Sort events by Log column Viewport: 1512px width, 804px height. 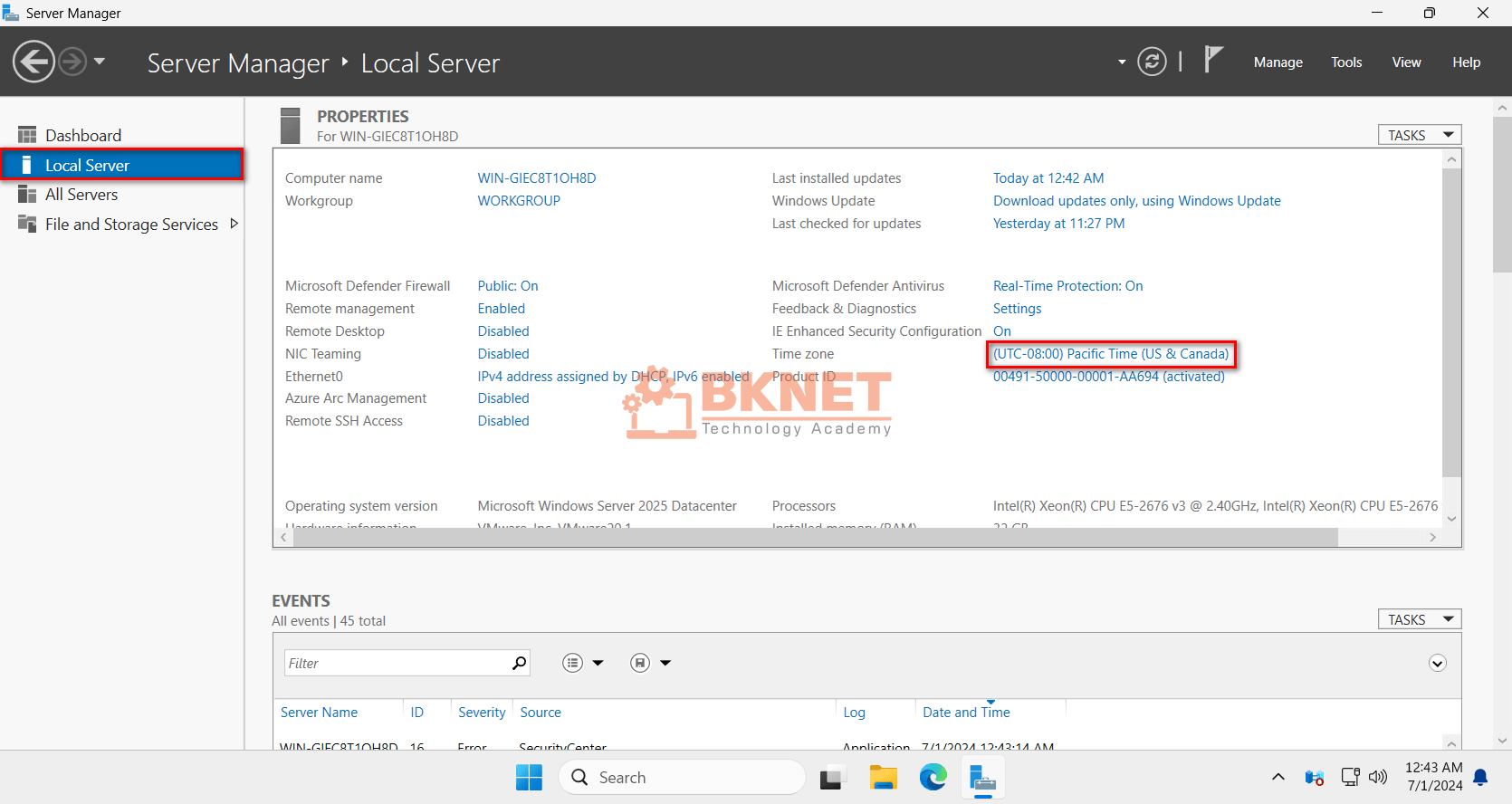point(854,713)
